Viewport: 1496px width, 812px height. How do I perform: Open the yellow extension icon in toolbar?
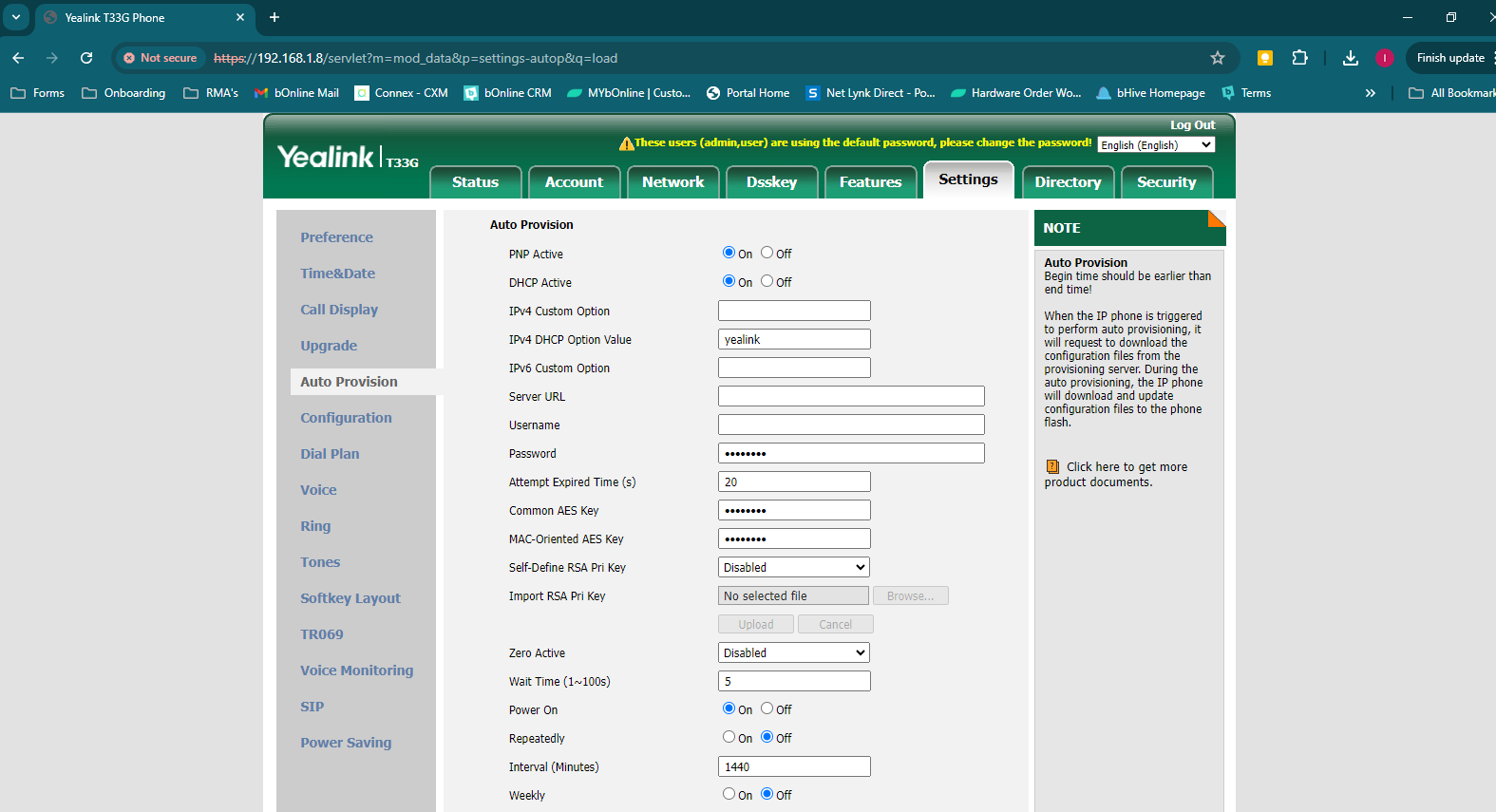click(1264, 58)
